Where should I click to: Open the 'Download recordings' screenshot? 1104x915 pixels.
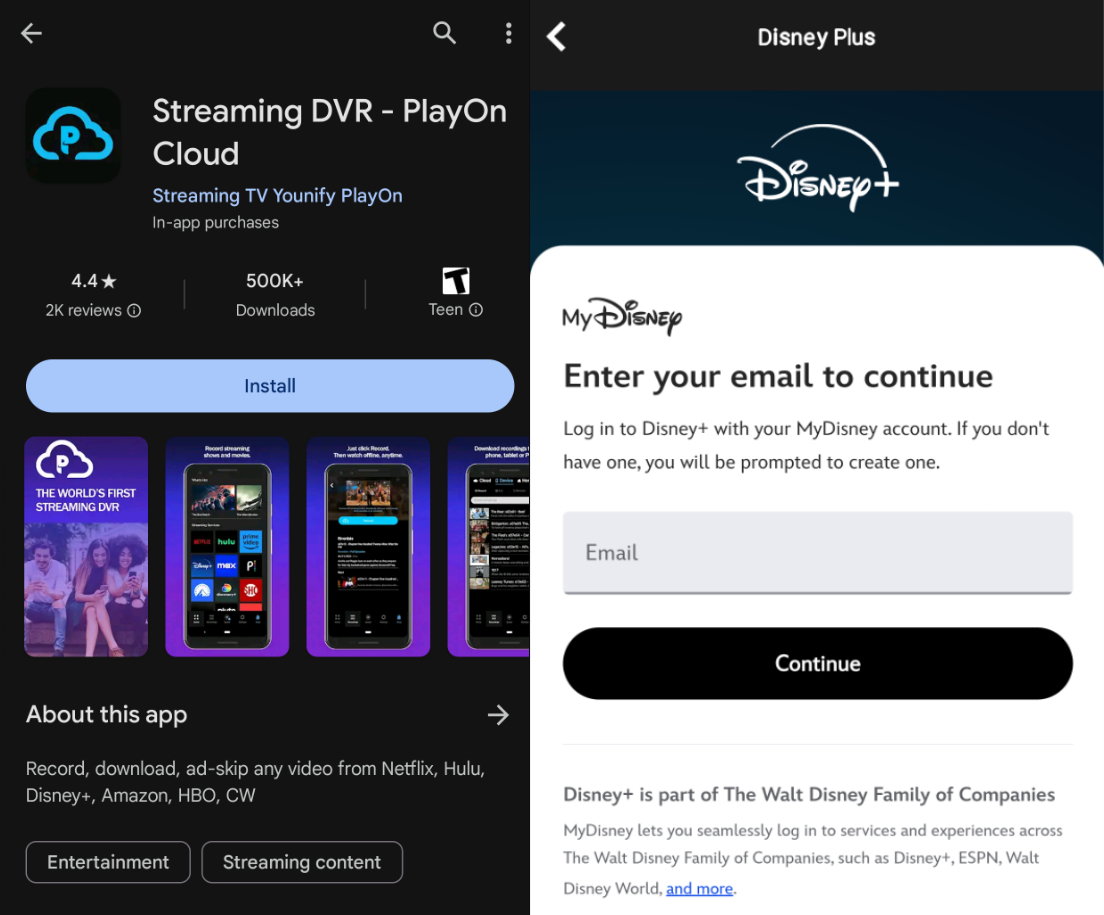pos(488,547)
